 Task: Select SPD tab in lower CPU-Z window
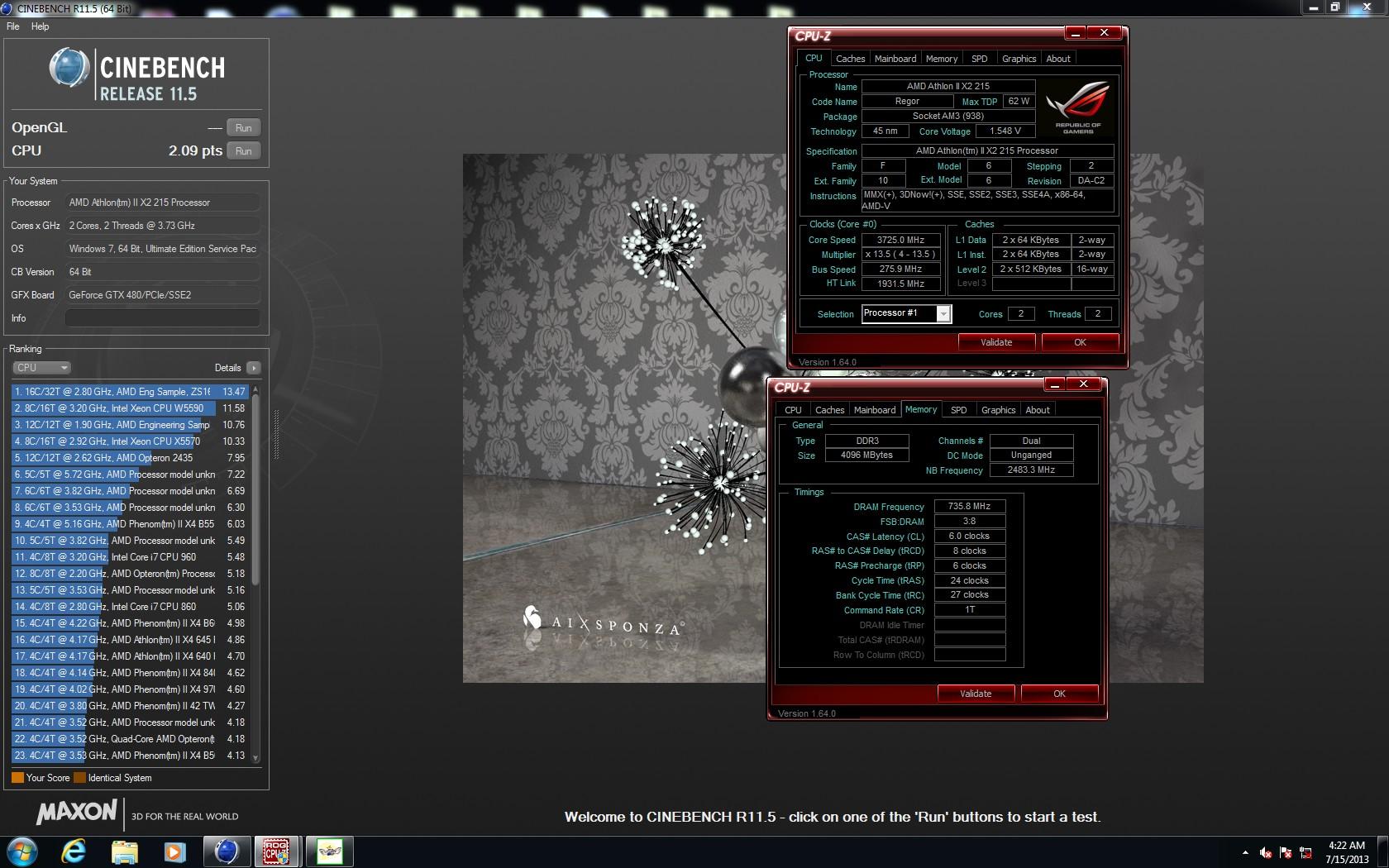pos(959,410)
